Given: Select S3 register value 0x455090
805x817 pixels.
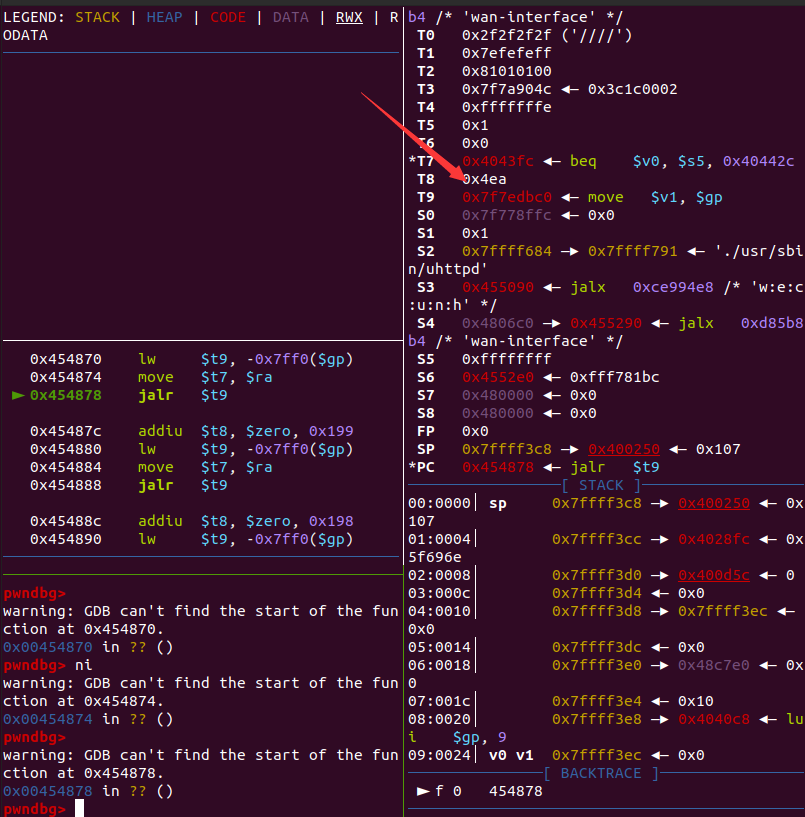Looking at the screenshot, I should click(x=498, y=287).
